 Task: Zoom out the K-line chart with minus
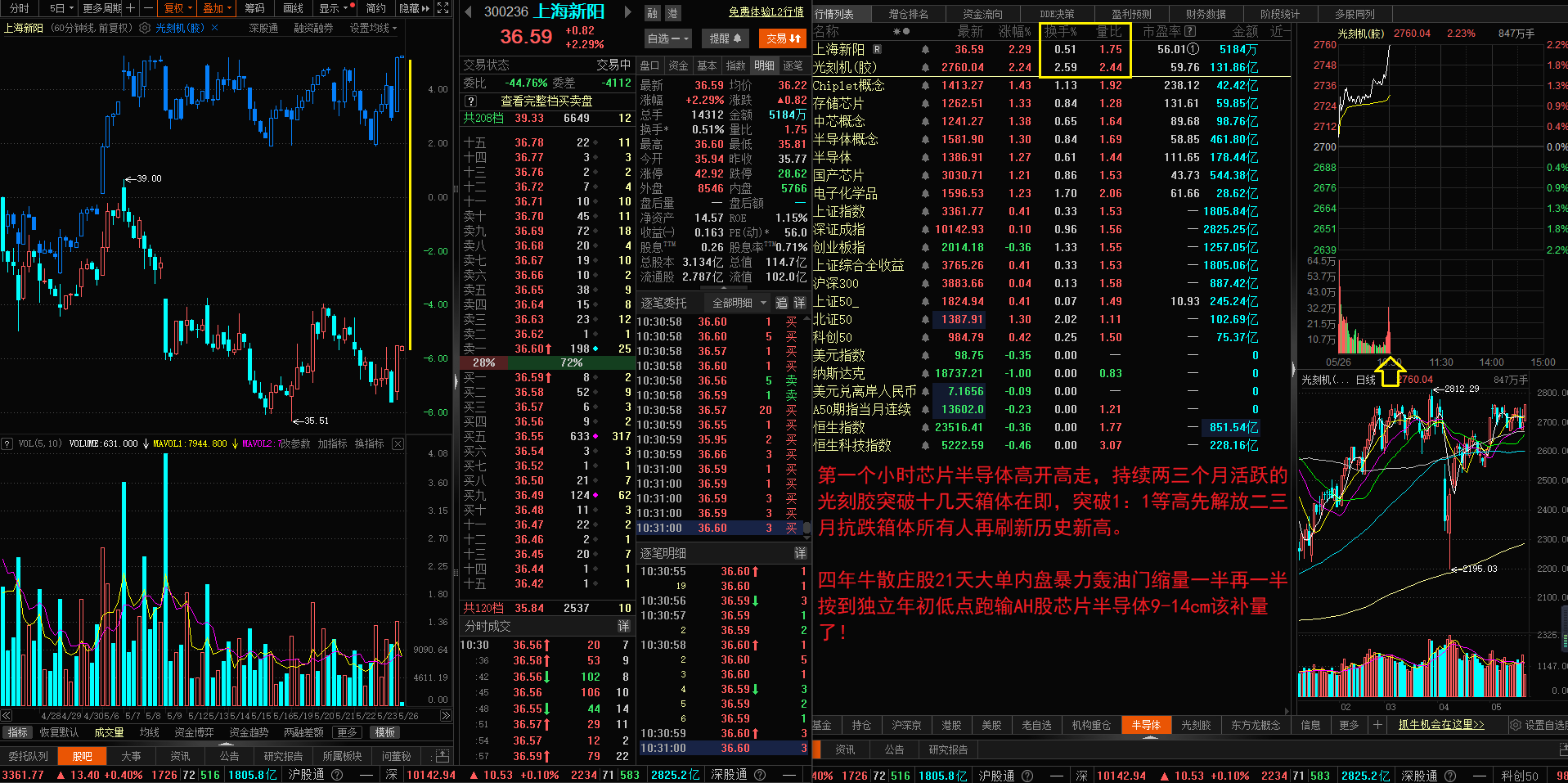click(x=148, y=8)
